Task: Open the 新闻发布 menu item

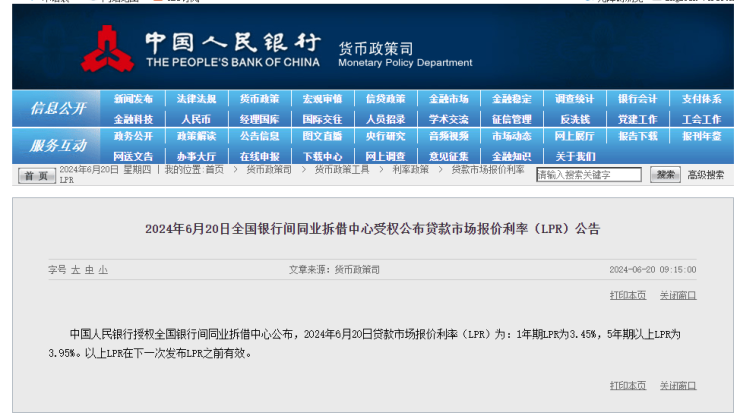Action: point(133,99)
